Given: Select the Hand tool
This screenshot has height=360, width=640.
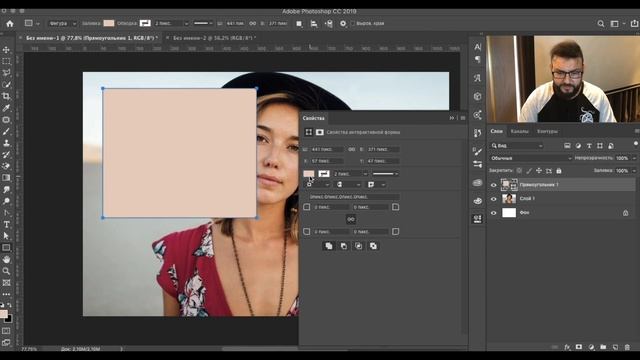Looking at the screenshot, I should point(6,260).
